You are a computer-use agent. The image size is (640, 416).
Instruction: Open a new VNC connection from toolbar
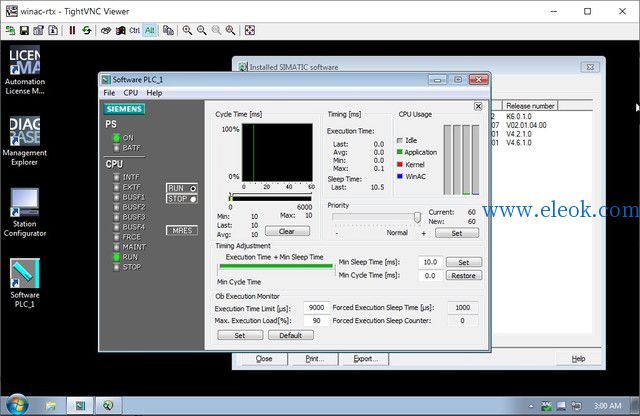pyautogui.click(x=10, y=30)
